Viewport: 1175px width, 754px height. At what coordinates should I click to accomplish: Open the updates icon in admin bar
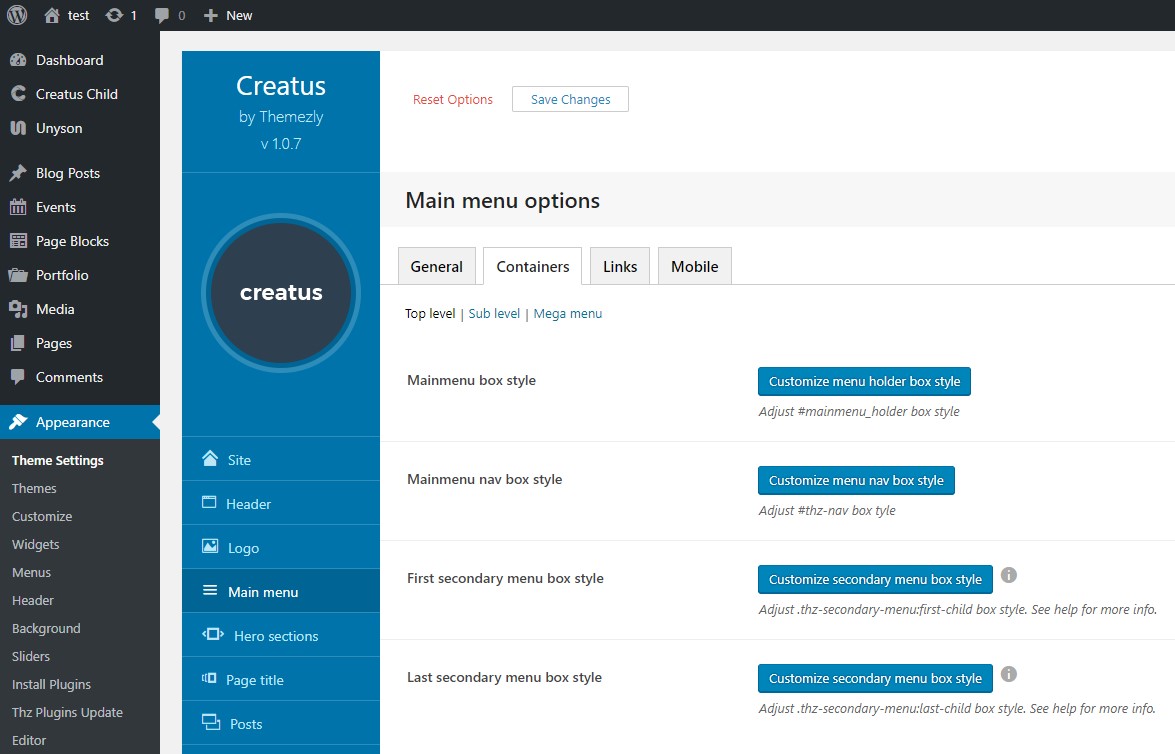pos(114,15)
